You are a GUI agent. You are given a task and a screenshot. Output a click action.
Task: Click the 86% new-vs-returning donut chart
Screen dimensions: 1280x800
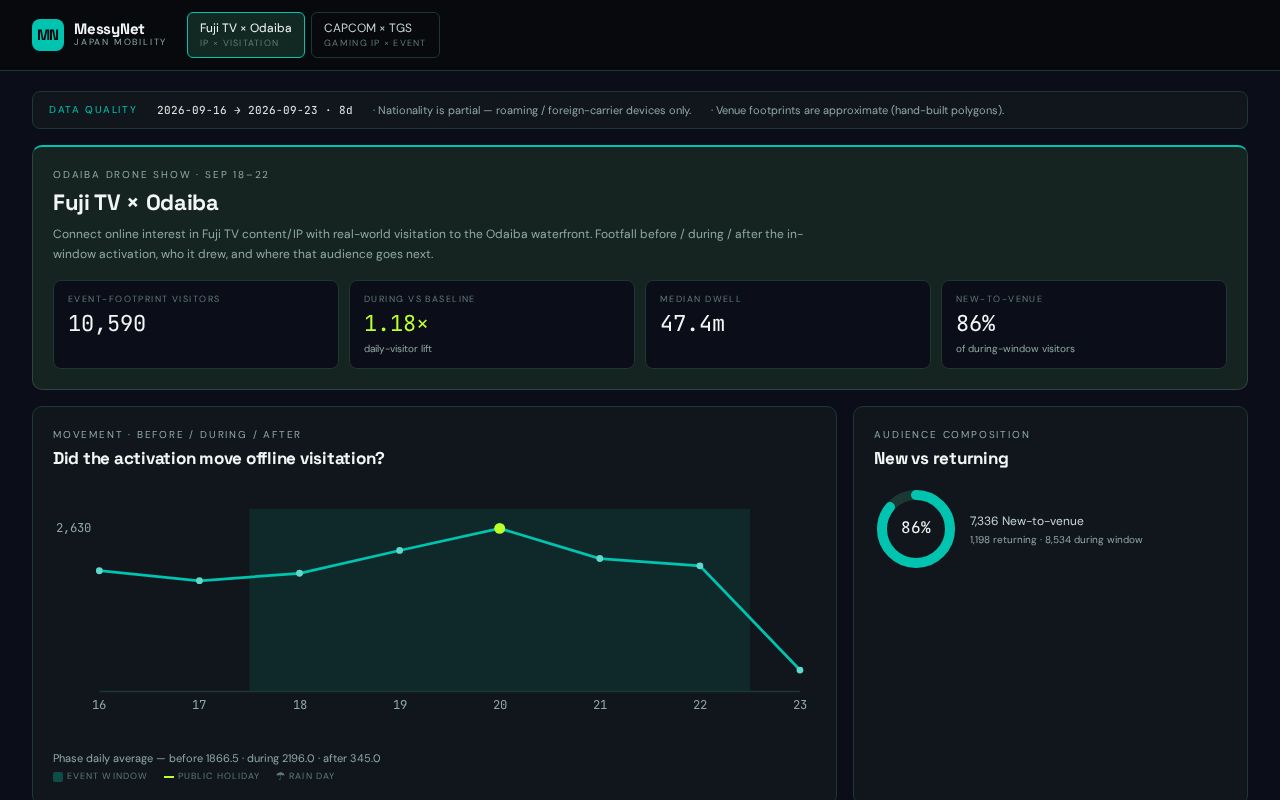916,528
